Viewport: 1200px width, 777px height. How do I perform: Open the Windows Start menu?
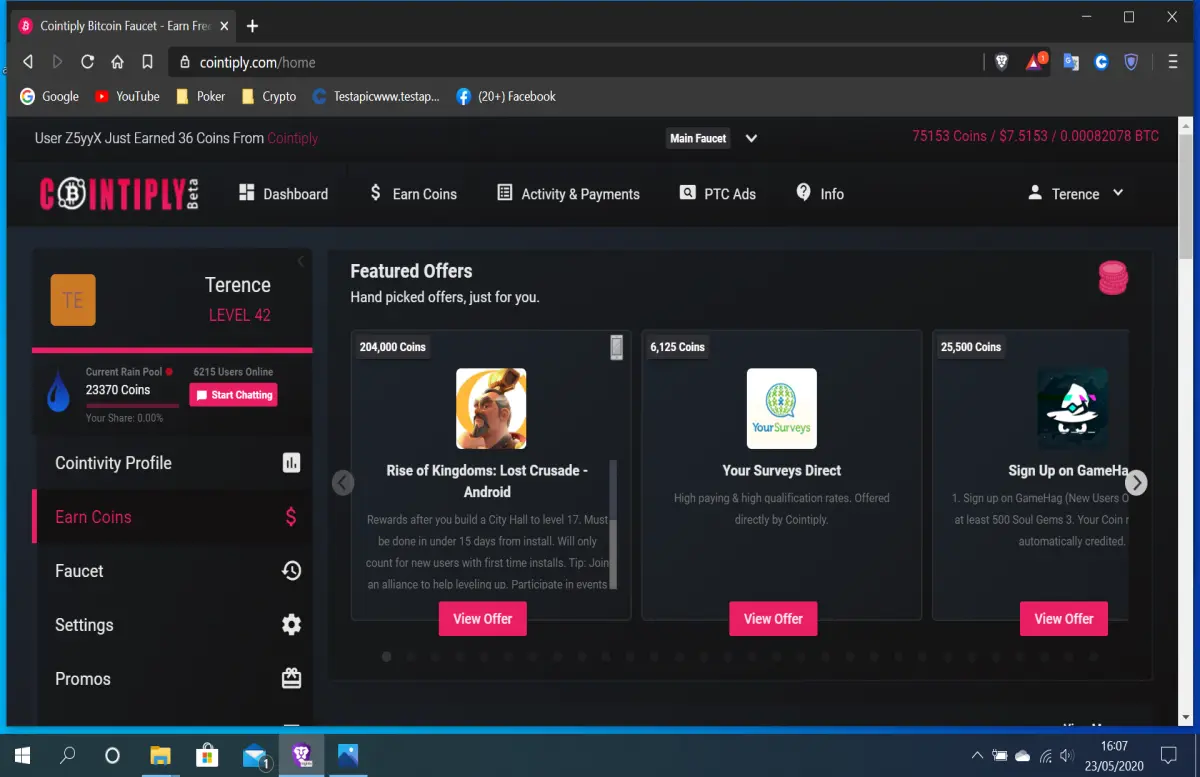tap(22, 756)
